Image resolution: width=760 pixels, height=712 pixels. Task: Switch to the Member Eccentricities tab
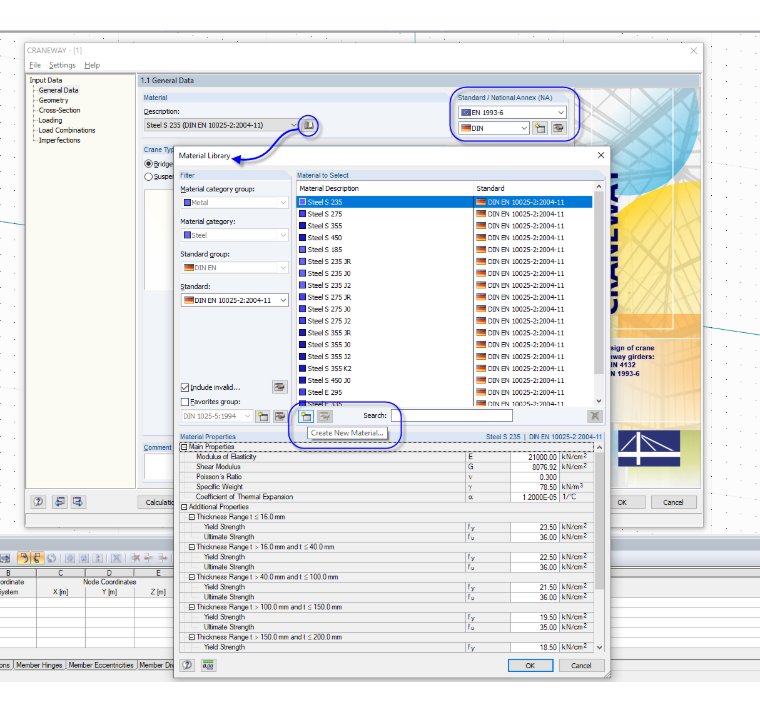[101, 665]
